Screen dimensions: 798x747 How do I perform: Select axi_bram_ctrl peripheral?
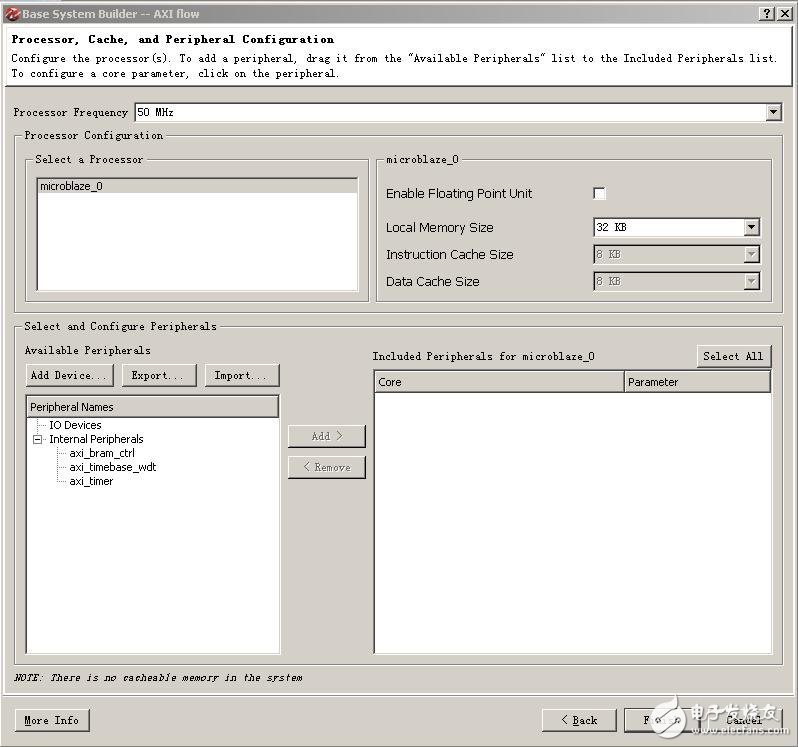pyautogui.click(x=102, y=453)
